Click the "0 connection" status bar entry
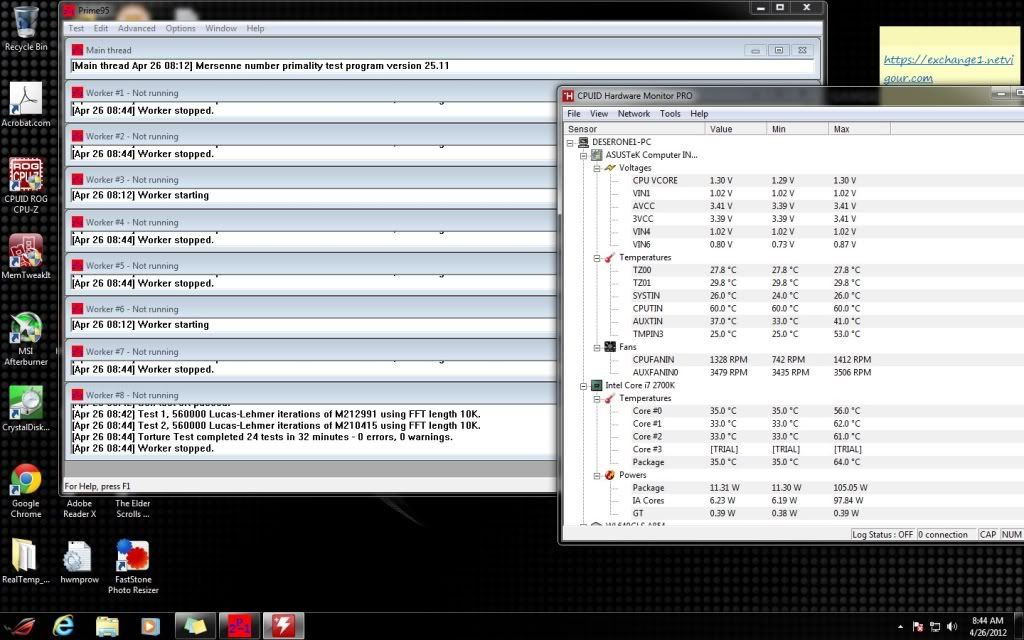1024x640 pixels. click(x=946, y=534)
